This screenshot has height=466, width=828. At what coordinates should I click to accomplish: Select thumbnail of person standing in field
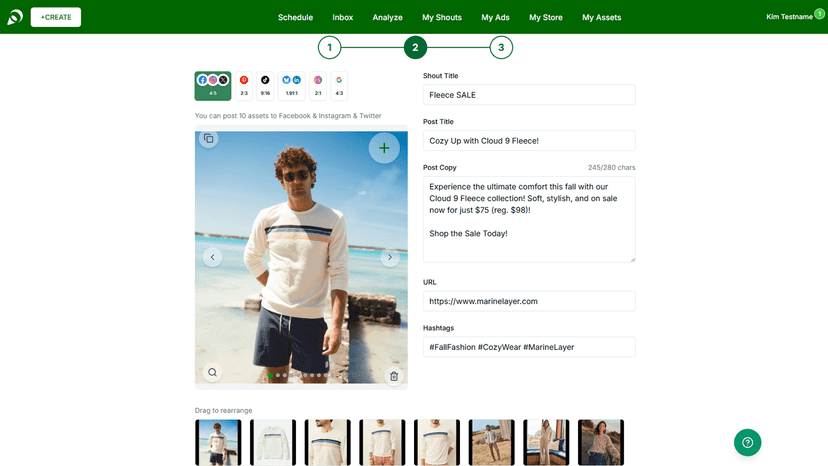pos(492,442)
